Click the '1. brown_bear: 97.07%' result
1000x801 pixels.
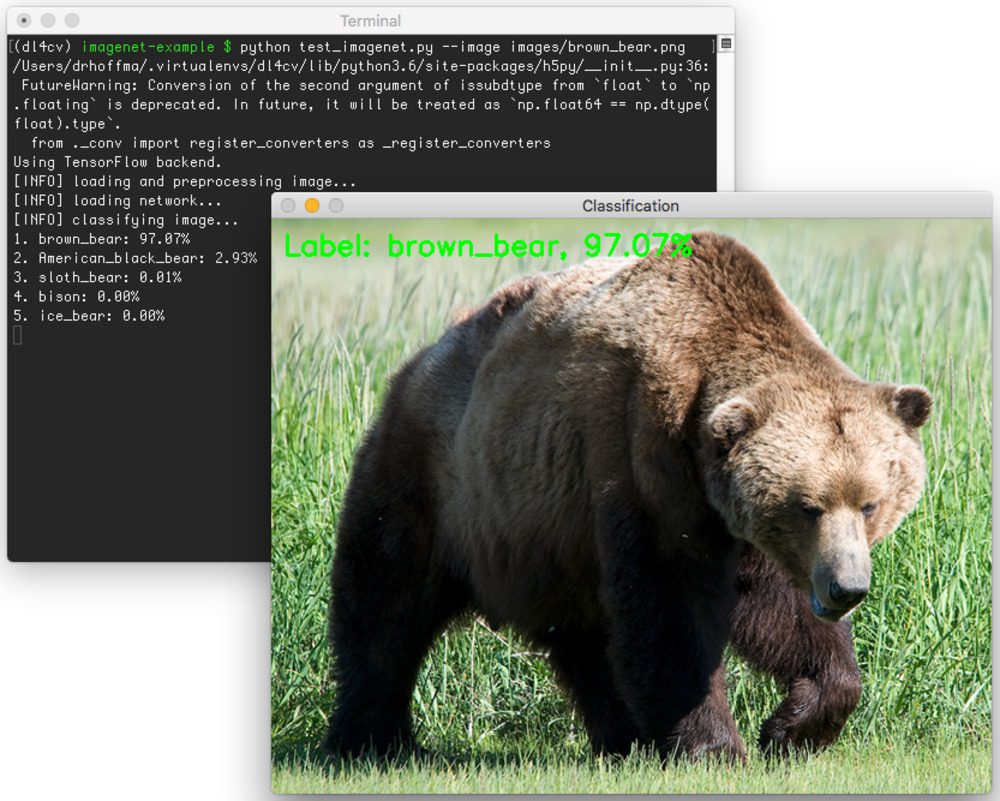[101, 239]
